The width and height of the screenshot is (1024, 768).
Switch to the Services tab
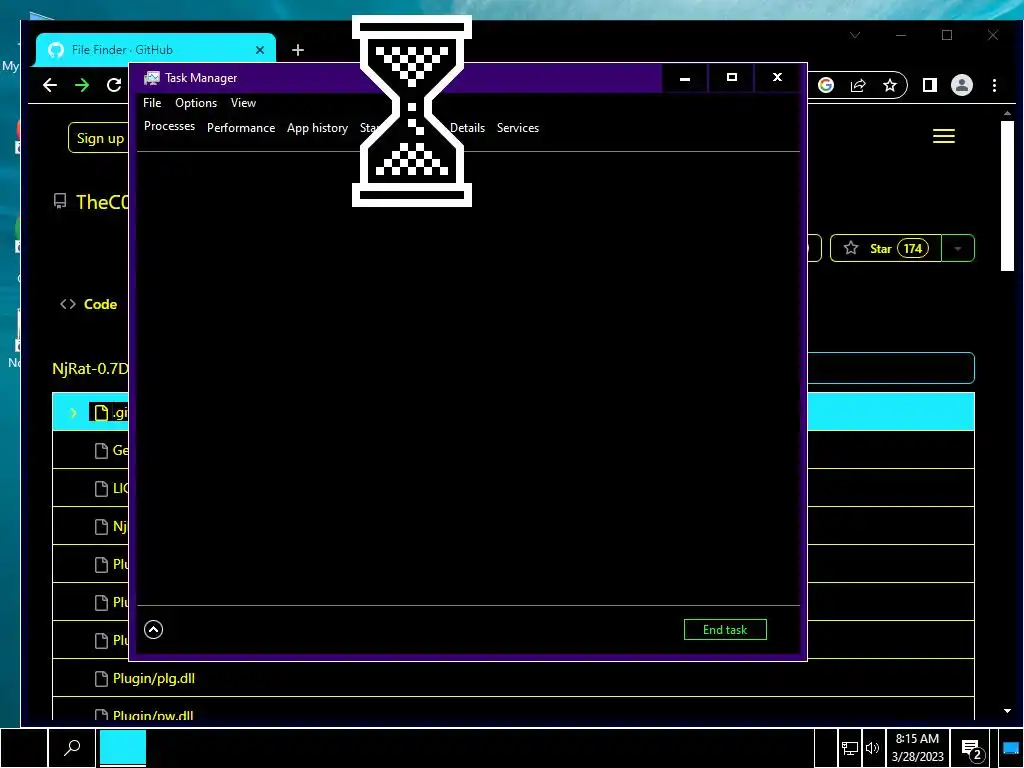tap(518, 128)
